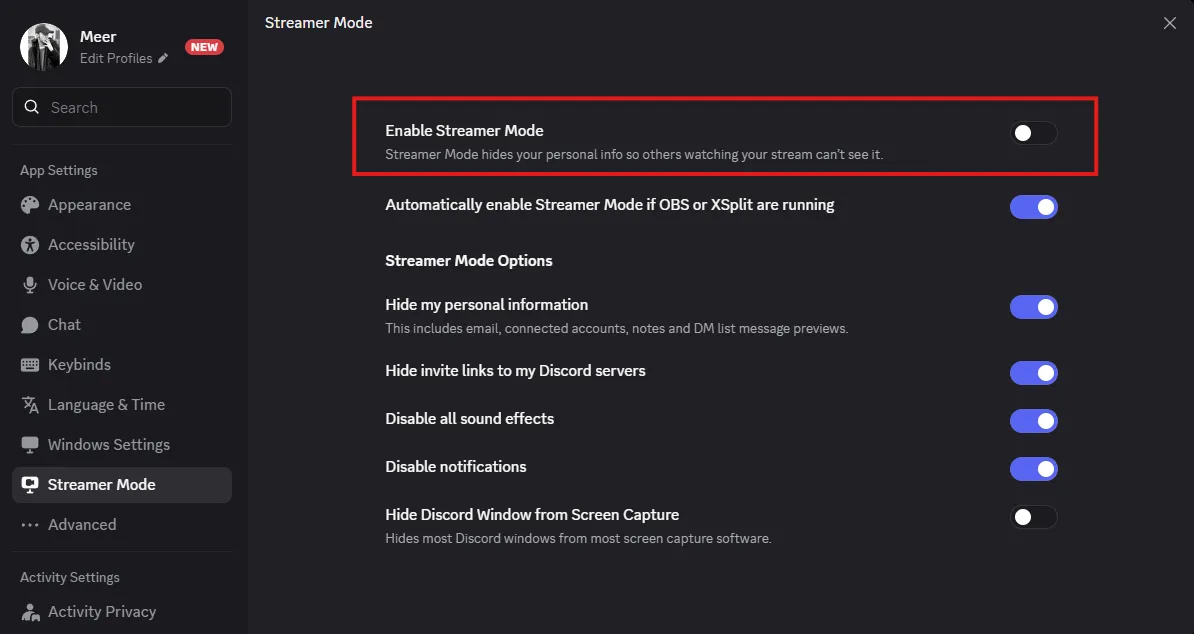Click the Windows Settings monitor icon

[x=30, y=445]
